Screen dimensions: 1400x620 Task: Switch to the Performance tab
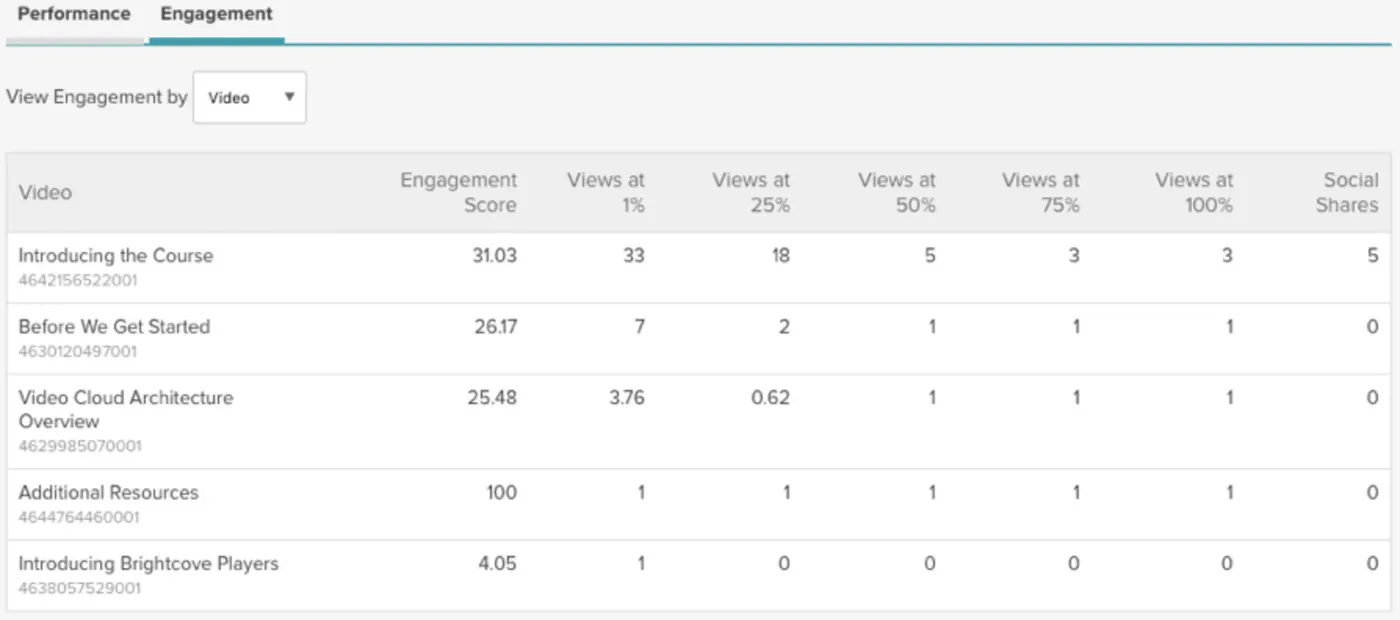coord(74,14)
